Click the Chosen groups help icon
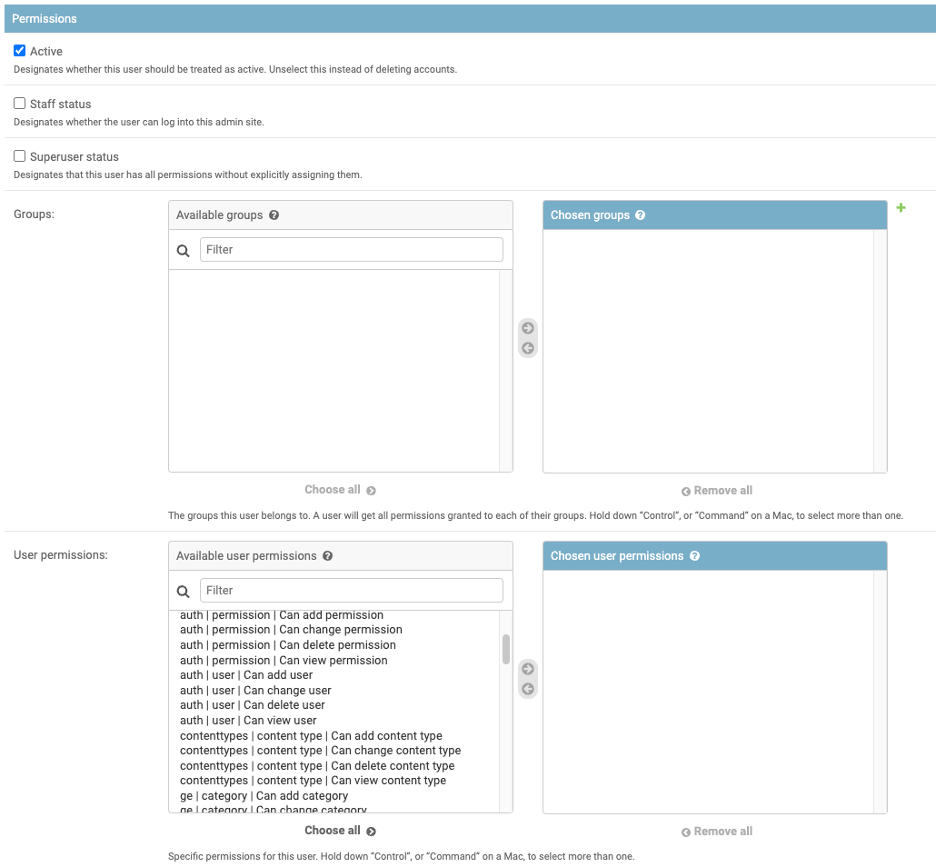 (640, 215)
